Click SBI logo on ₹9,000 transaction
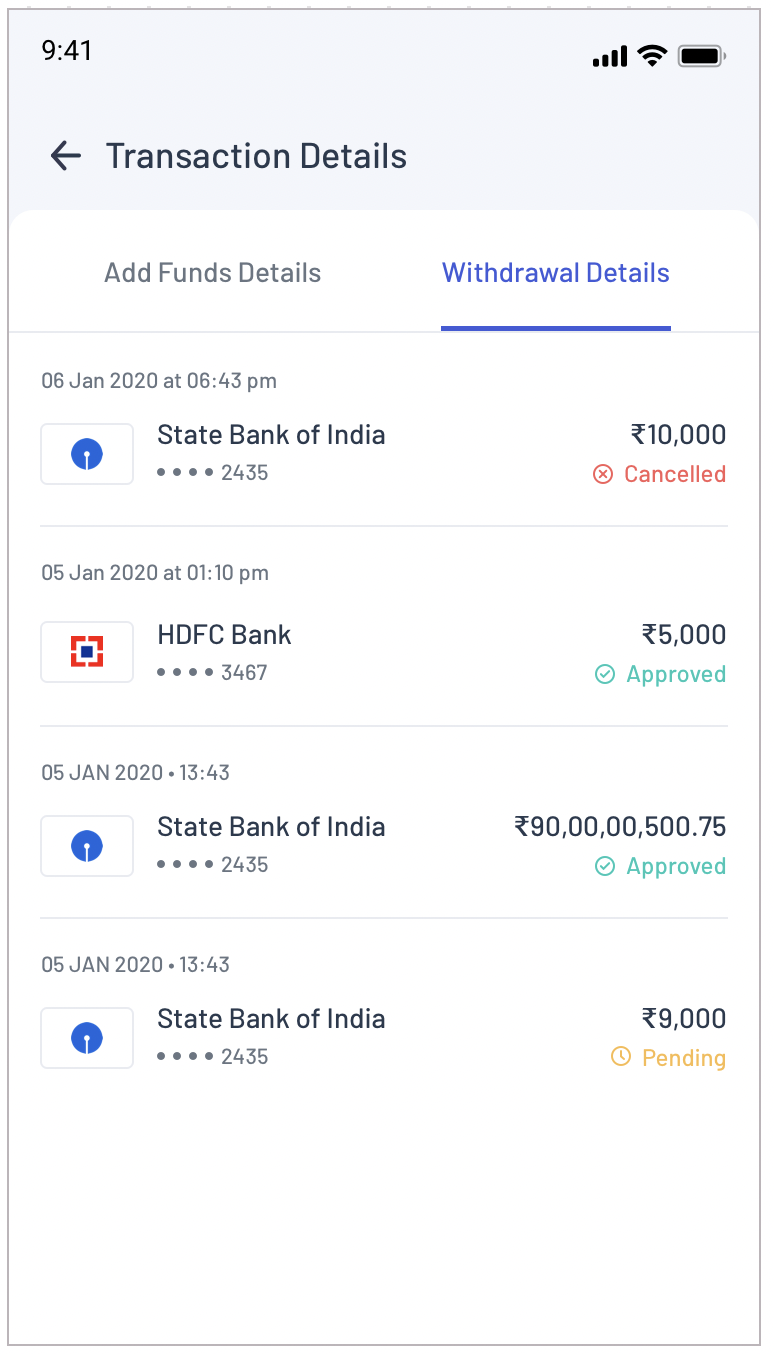 tap(87, 1038)
